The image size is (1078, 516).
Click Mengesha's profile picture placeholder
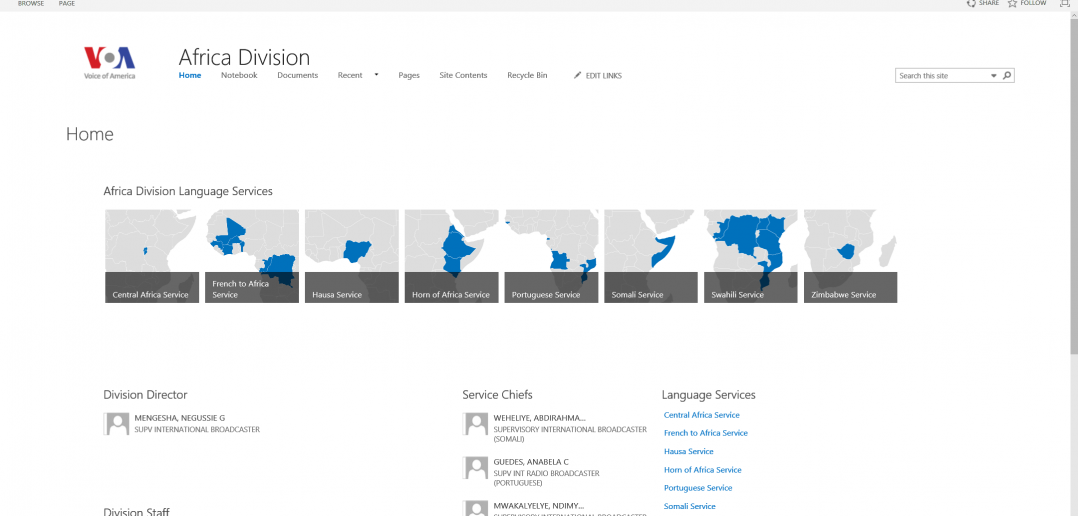tap(117, 424)
